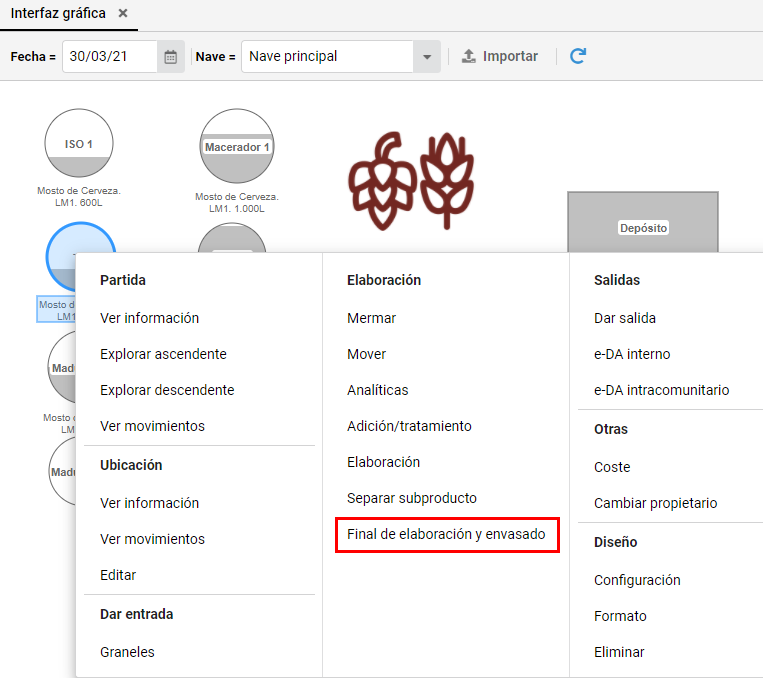Open the Fecha calendar picker icon
763x678 pixels.
170,57
